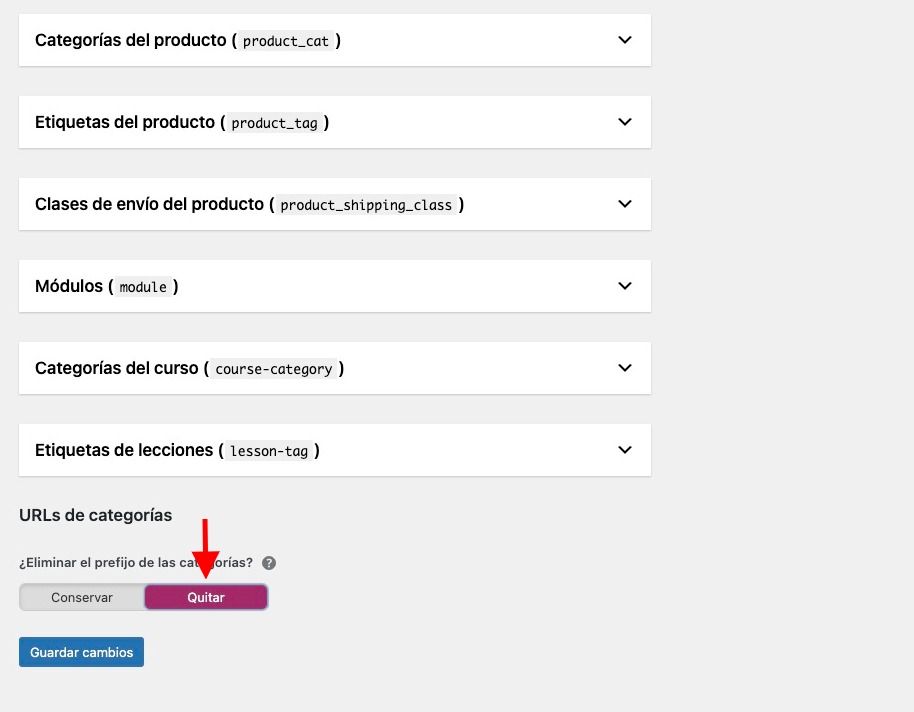Select the Quitar toggle option
Image resolution: width=914 pixels, height=712 pixels.
tap(206, 597)
